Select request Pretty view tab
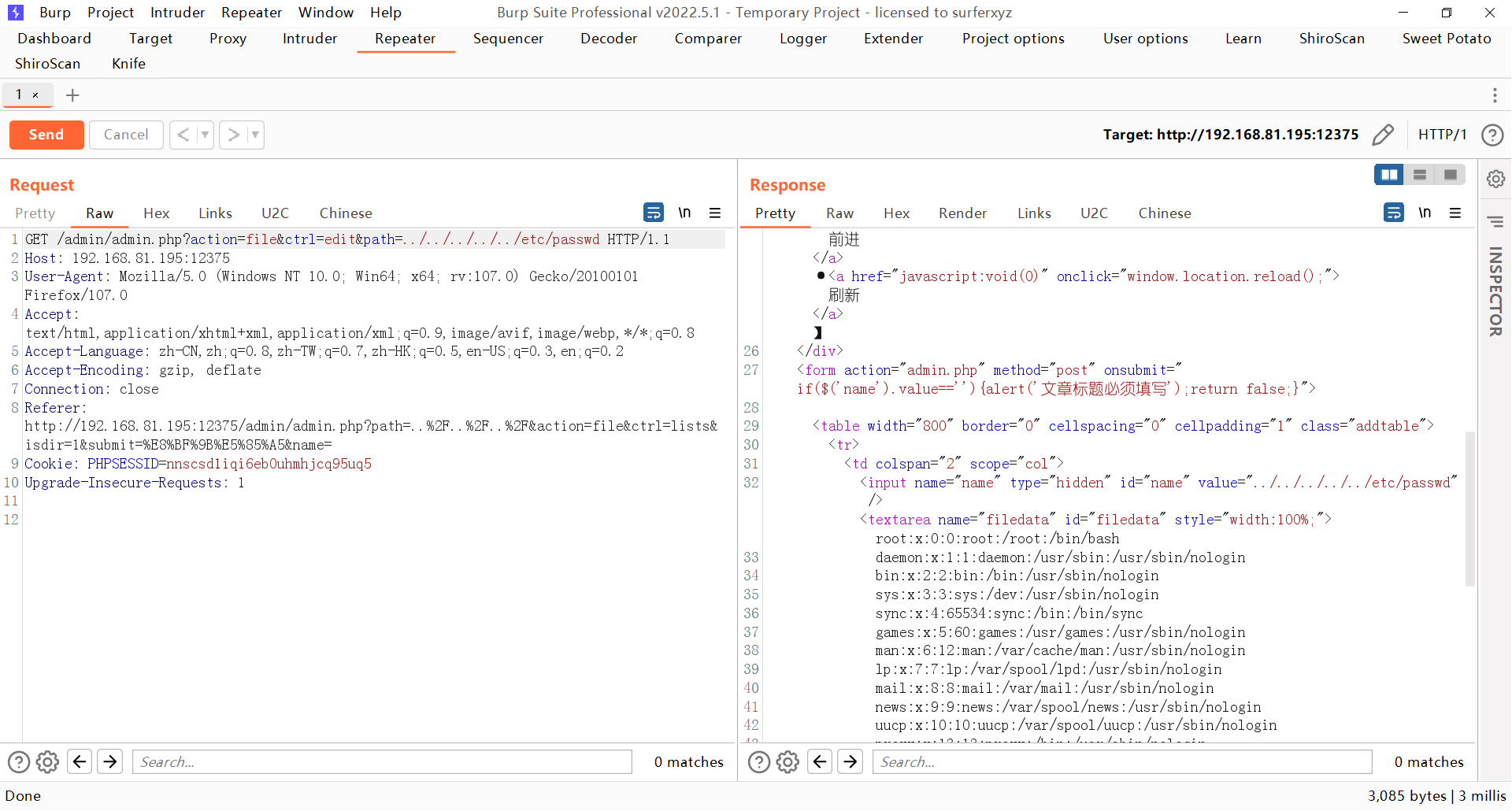Image resolution: width=1512 pixels, height=811 pixels. pyautogui.click(x=35, y=213)
